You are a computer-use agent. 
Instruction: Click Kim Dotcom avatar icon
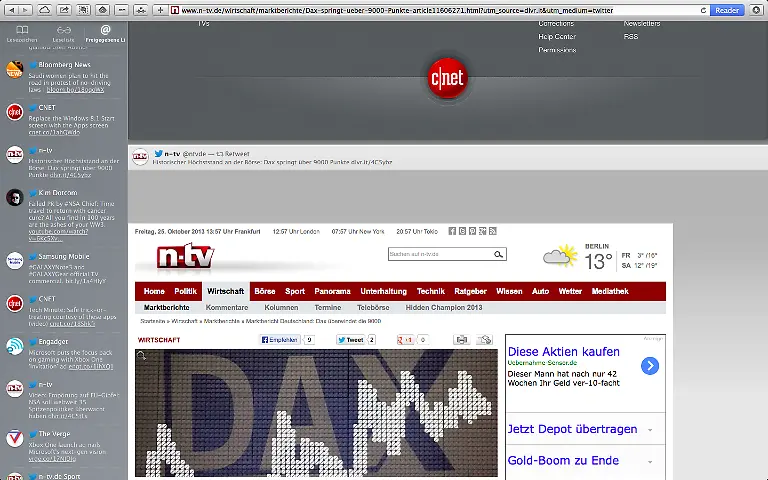pyautogui.click(x=15, y=197)
